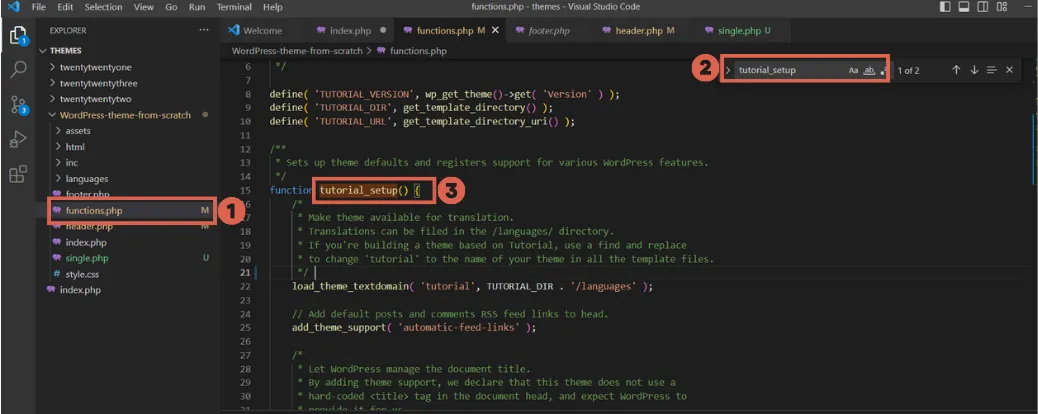Toggle Match Whole Word in find widget
This screenshot has width=1038, height=414.
pos(869,70)
